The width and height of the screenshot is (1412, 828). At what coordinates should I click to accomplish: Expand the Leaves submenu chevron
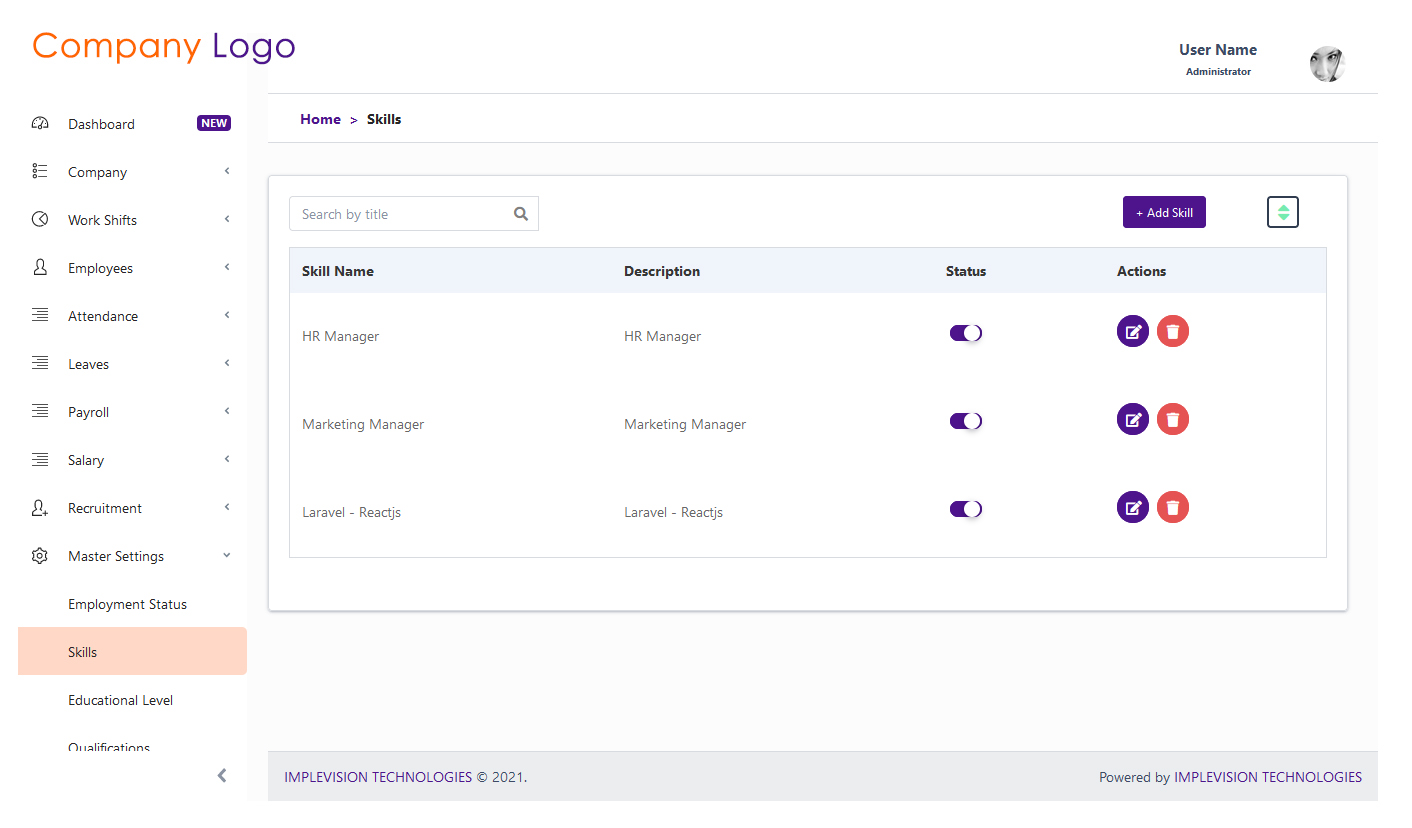227,363
